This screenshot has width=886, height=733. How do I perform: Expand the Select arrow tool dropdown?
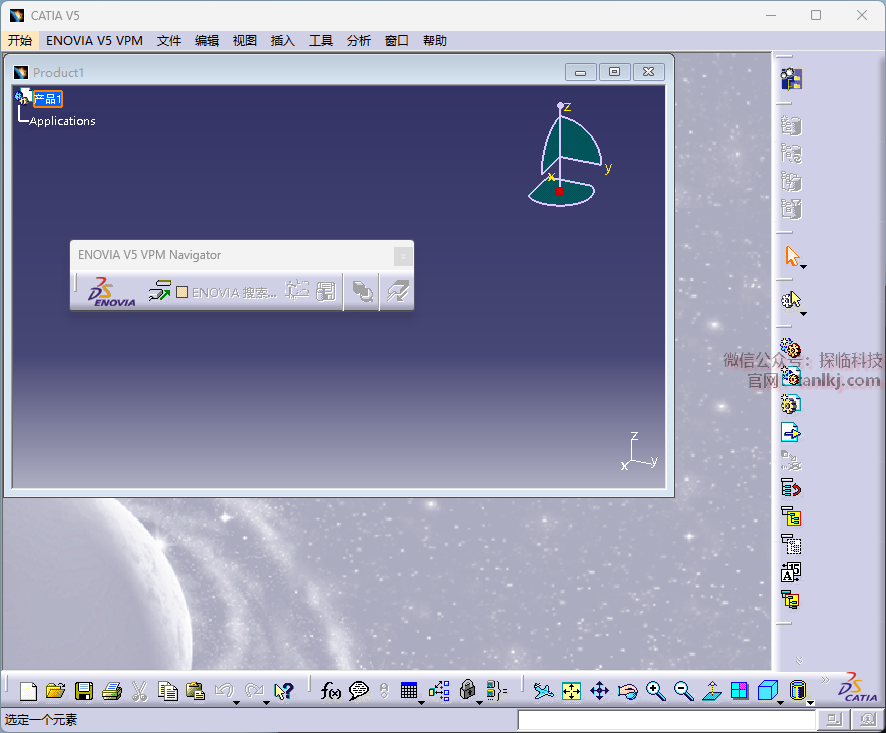point(803,266)
